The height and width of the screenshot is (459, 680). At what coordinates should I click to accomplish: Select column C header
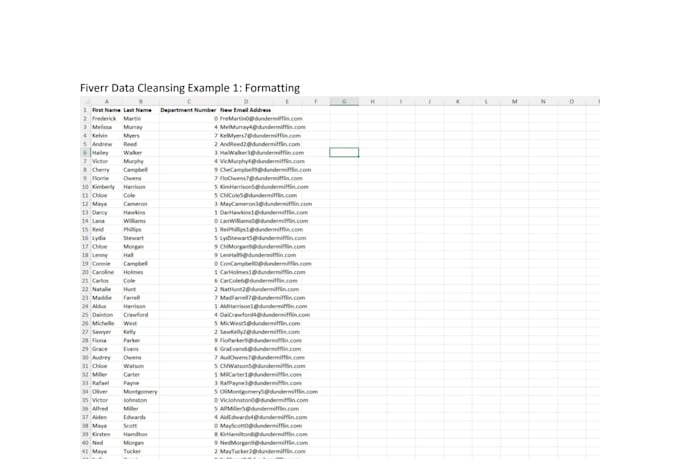(189, 102)
